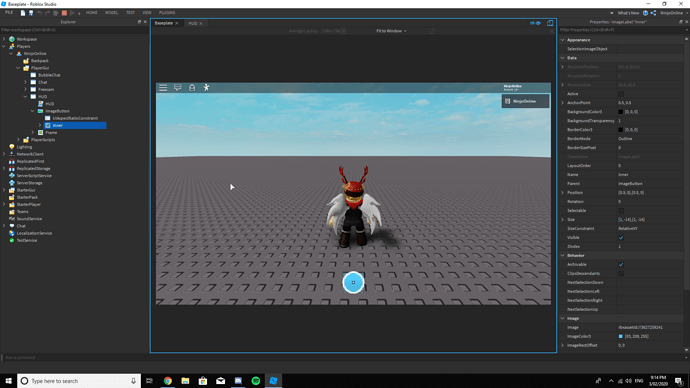Switch to the HUD document tab
This screenshot has width=690, height=388.
[193, 23]
